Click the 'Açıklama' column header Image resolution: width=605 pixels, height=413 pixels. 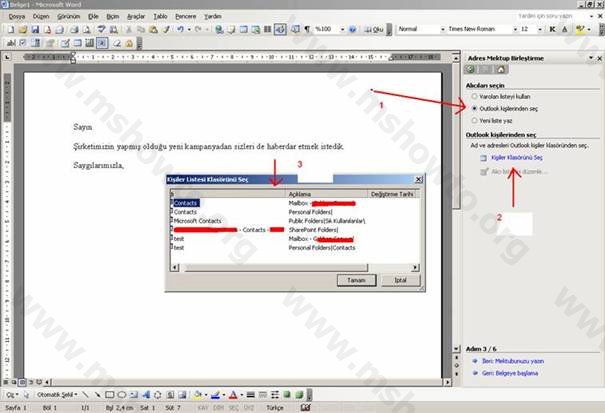pyautogui.click(x=326, y=194)
